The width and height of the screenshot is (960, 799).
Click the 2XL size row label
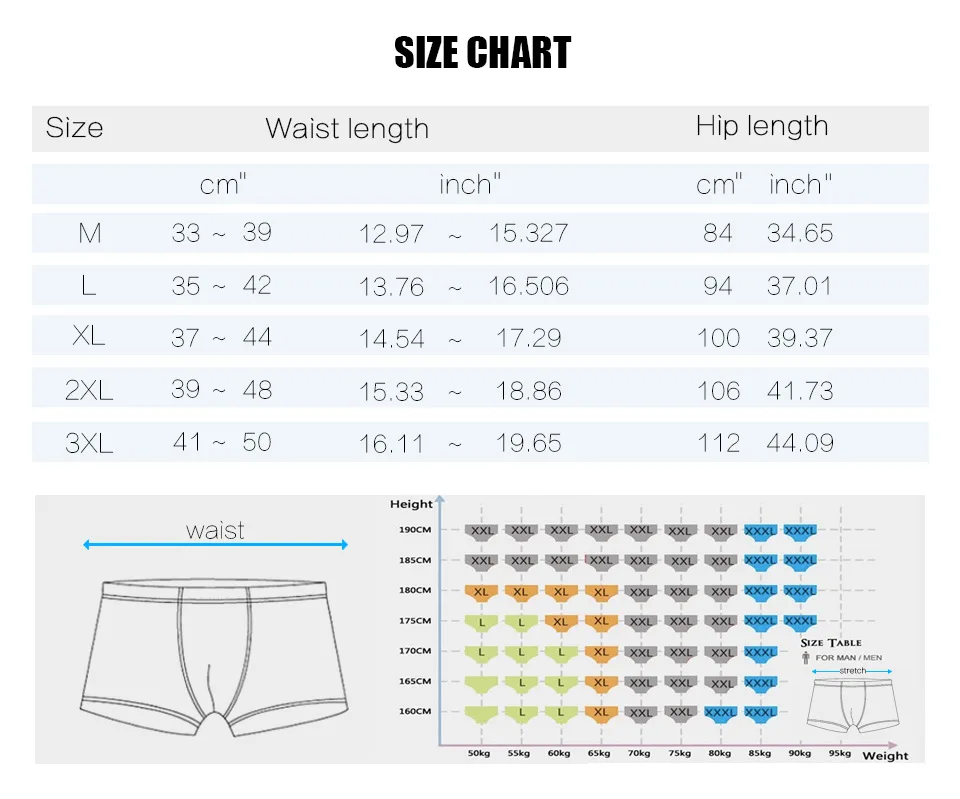pos(89,391)
